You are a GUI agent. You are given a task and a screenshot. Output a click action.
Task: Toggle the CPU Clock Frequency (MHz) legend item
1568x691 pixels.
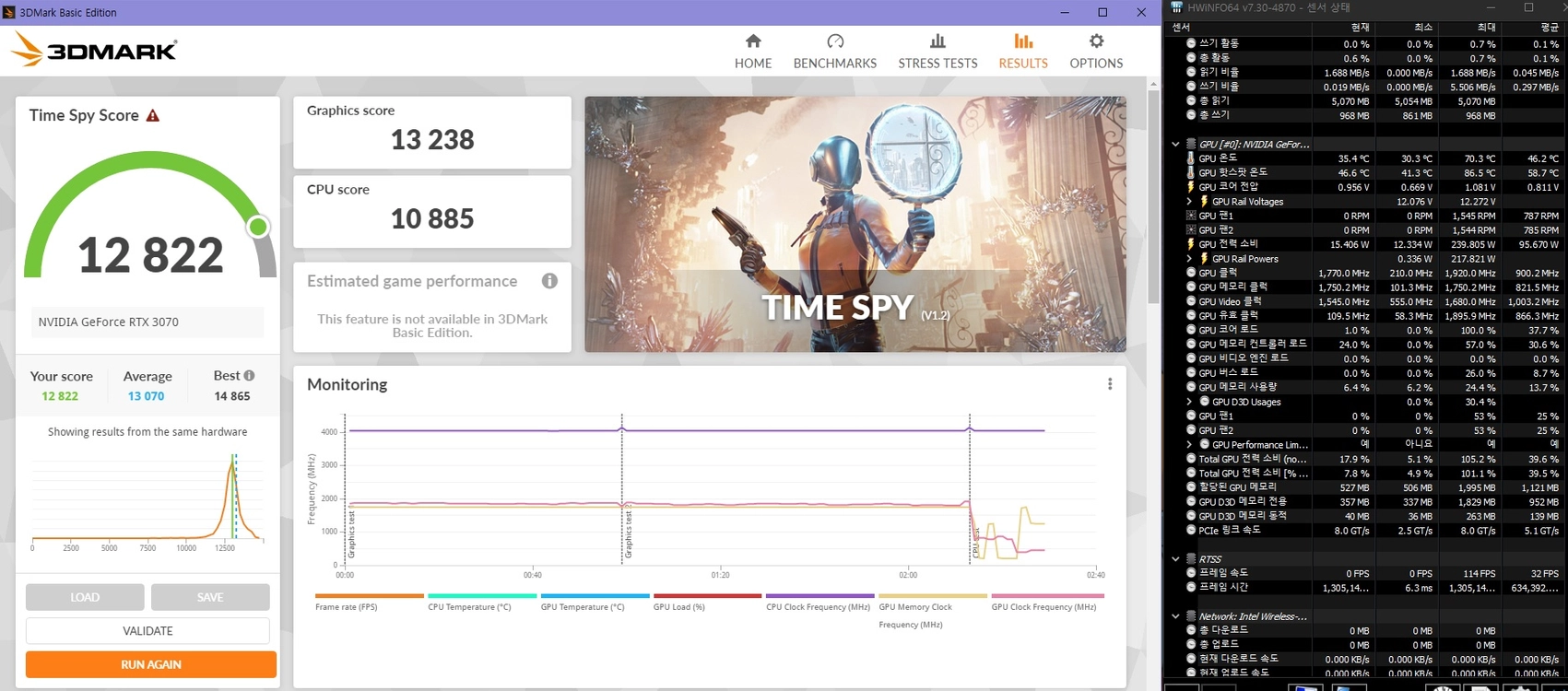(820, 602)
